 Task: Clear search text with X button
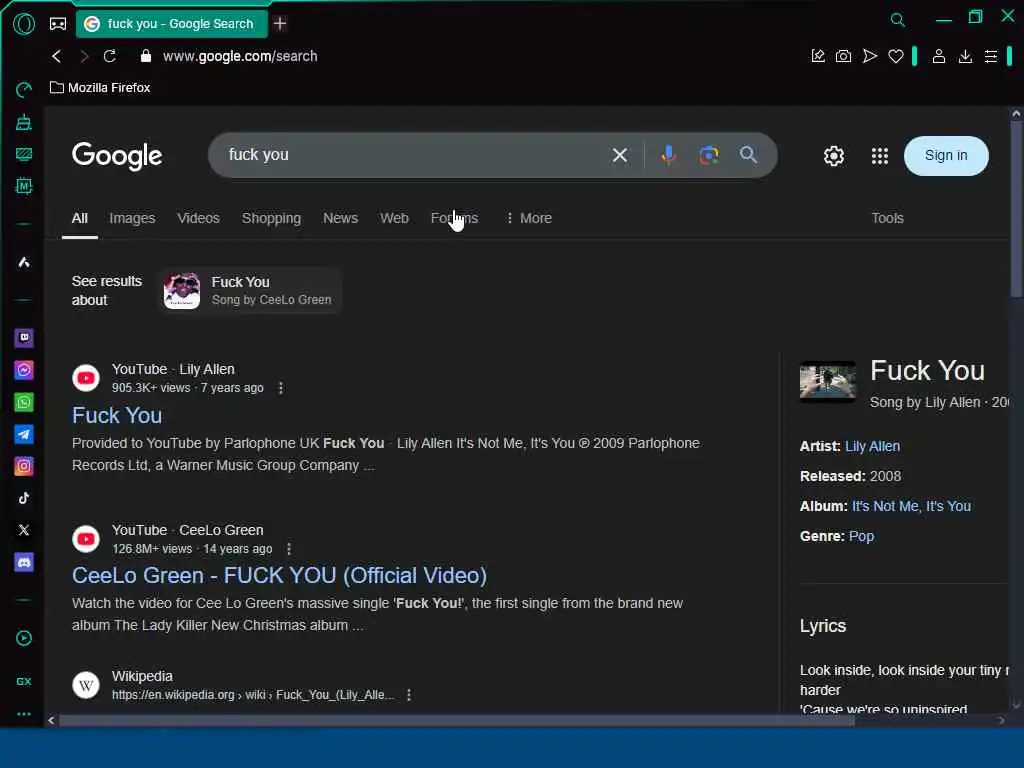point(620,155)
